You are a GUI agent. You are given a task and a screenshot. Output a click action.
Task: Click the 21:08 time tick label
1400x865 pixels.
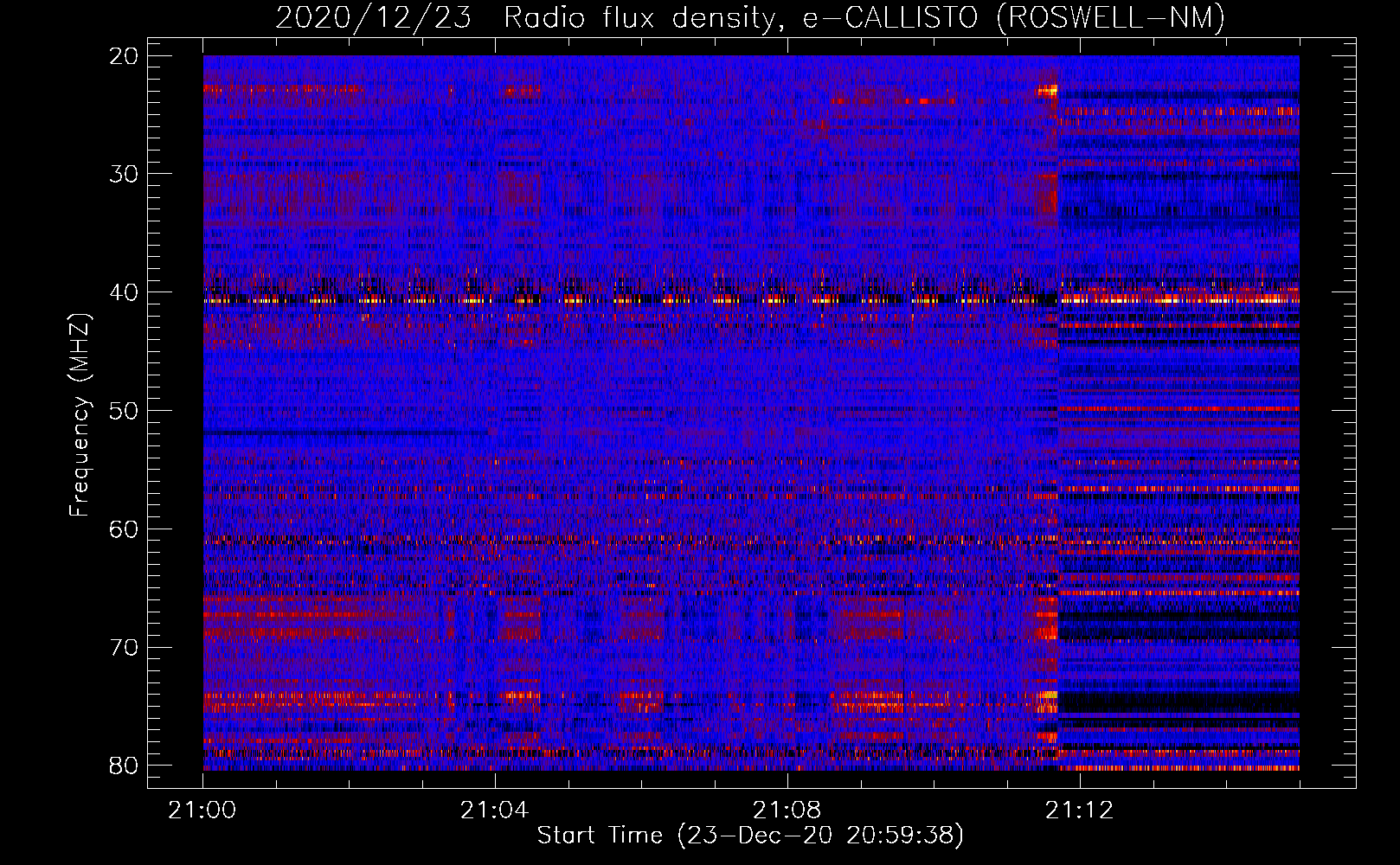[787, 811]
